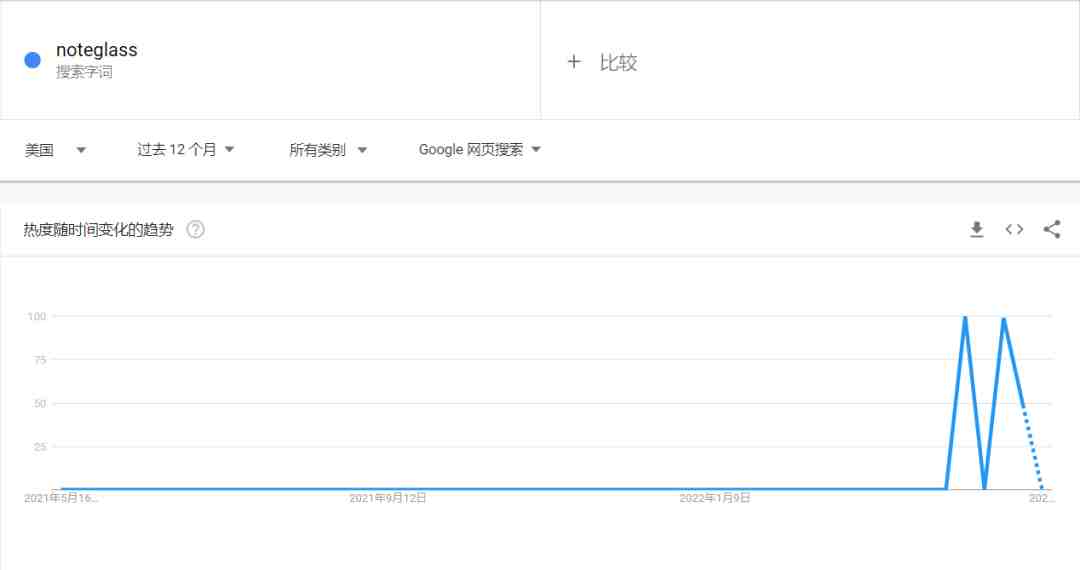
Task: Click the 搜索字词 label under noteglass
Action: pyautogui.click(x=84, y=72)
